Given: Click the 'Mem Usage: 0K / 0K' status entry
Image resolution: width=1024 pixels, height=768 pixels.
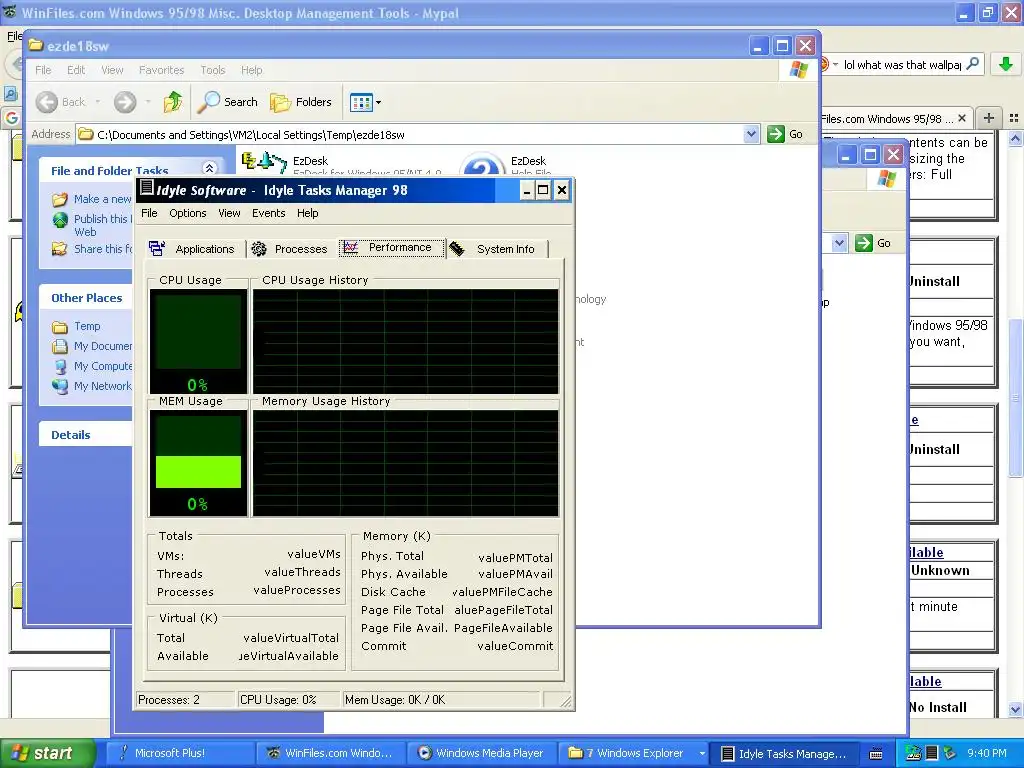Looking at the screenshot, I should (x=441, y=699).
